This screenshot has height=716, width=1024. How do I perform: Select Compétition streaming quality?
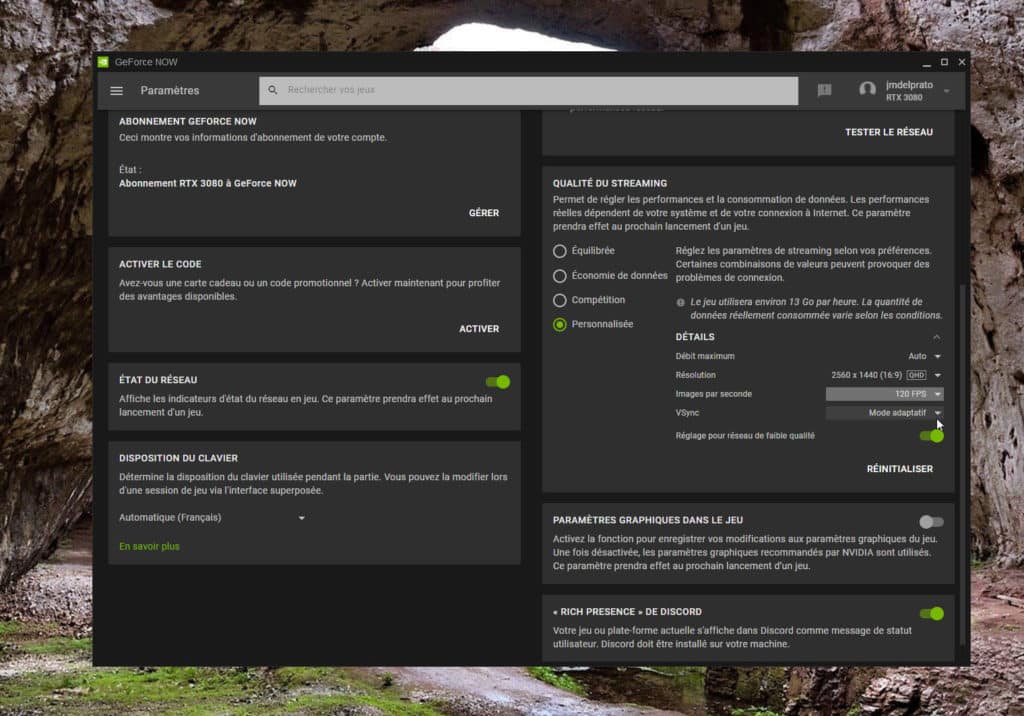560,301
